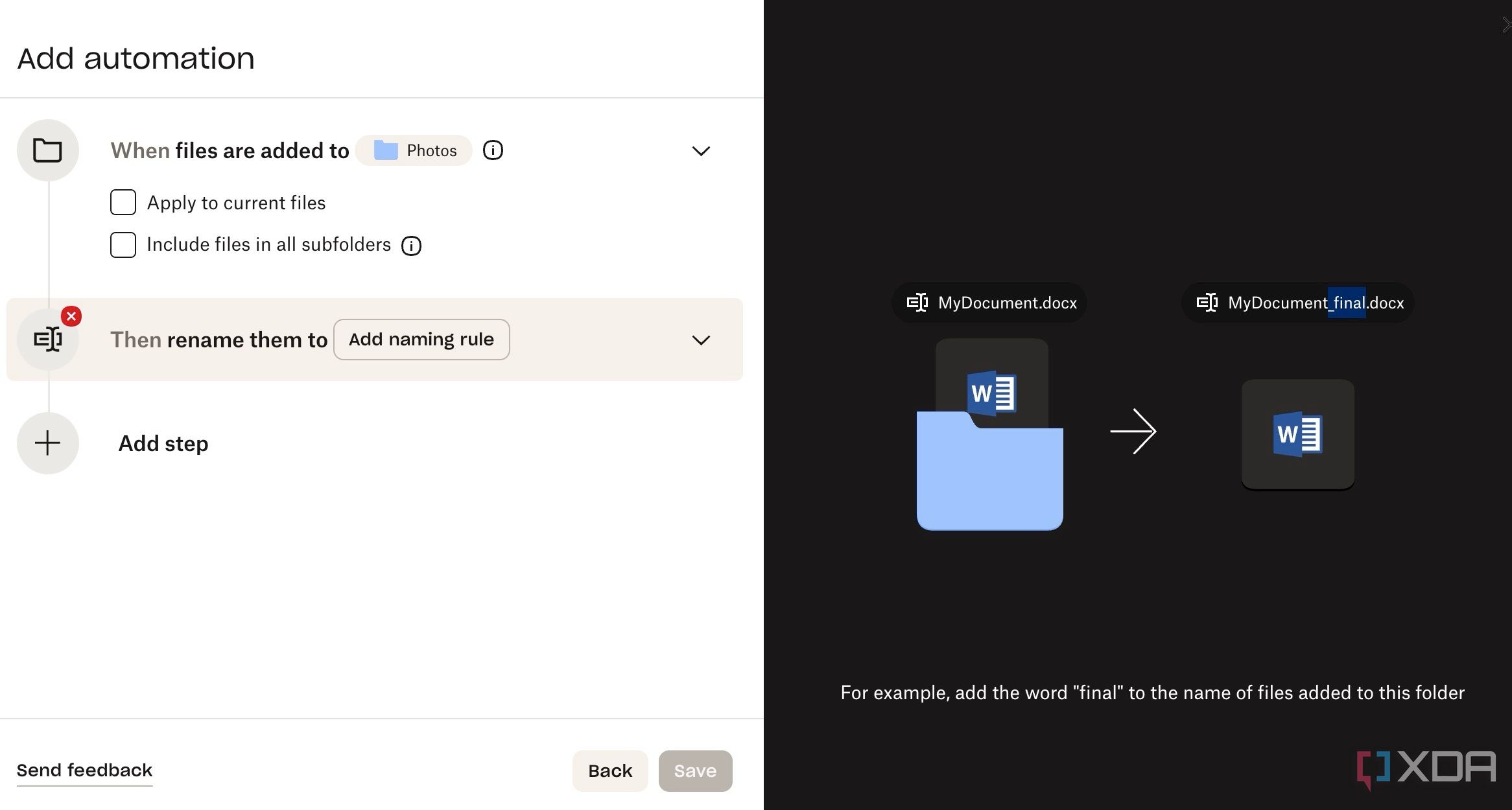Select Send feedback link at bottom
The image size is (1512, 810).
pos(85,770)
